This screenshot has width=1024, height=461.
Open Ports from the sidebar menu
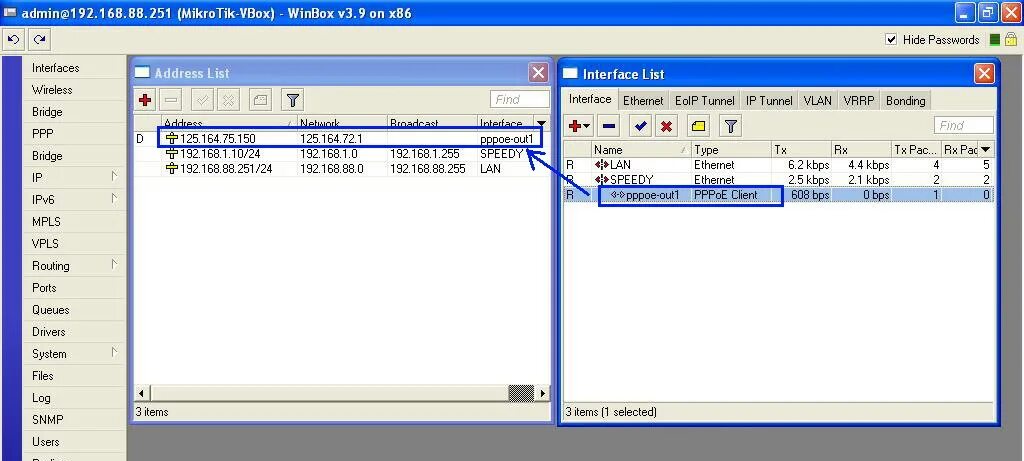pos(44,288)
